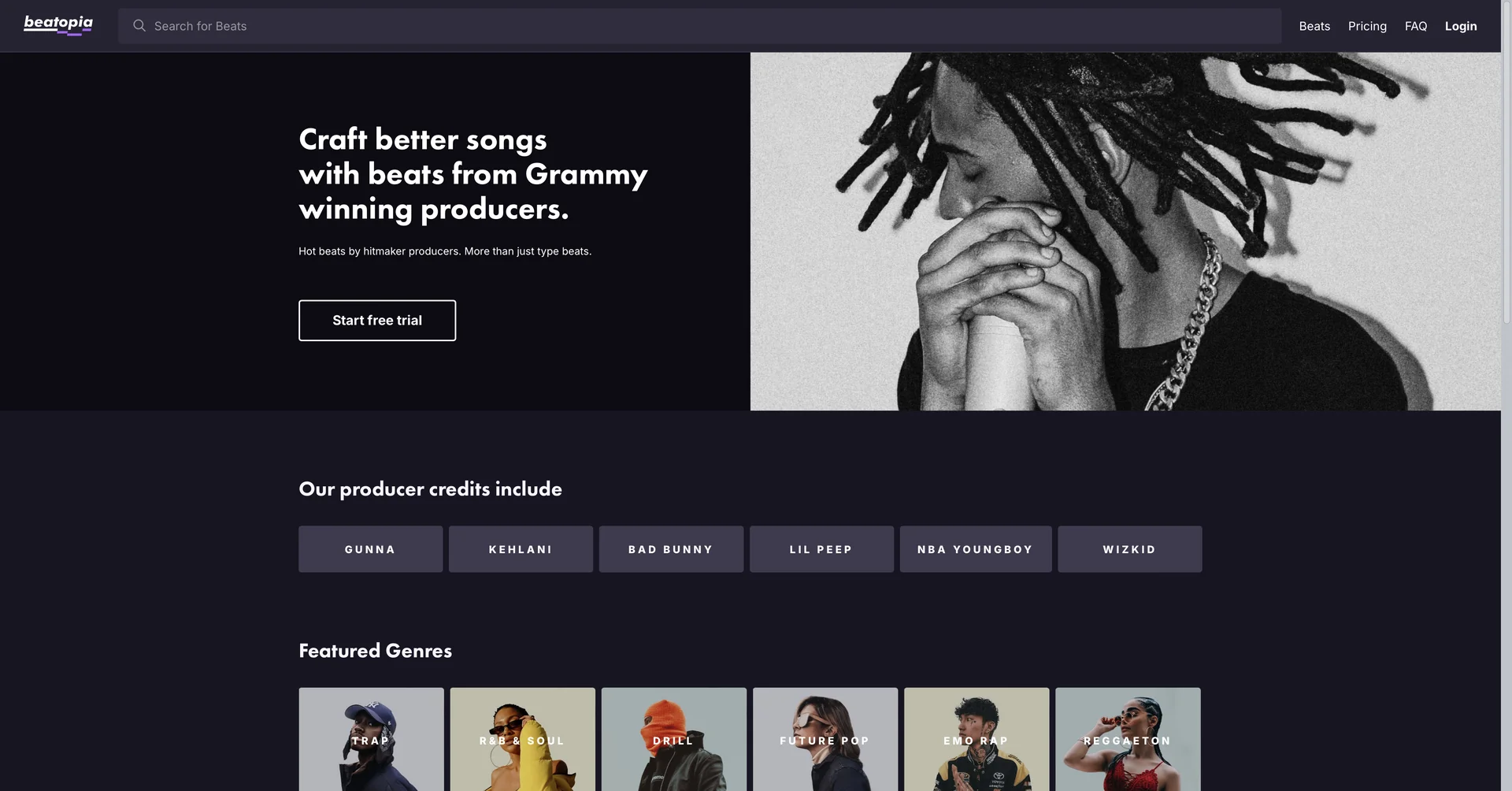Open the DRILL genre card
Viewport: 1512px width, 791px height.
tap(674, 740)
